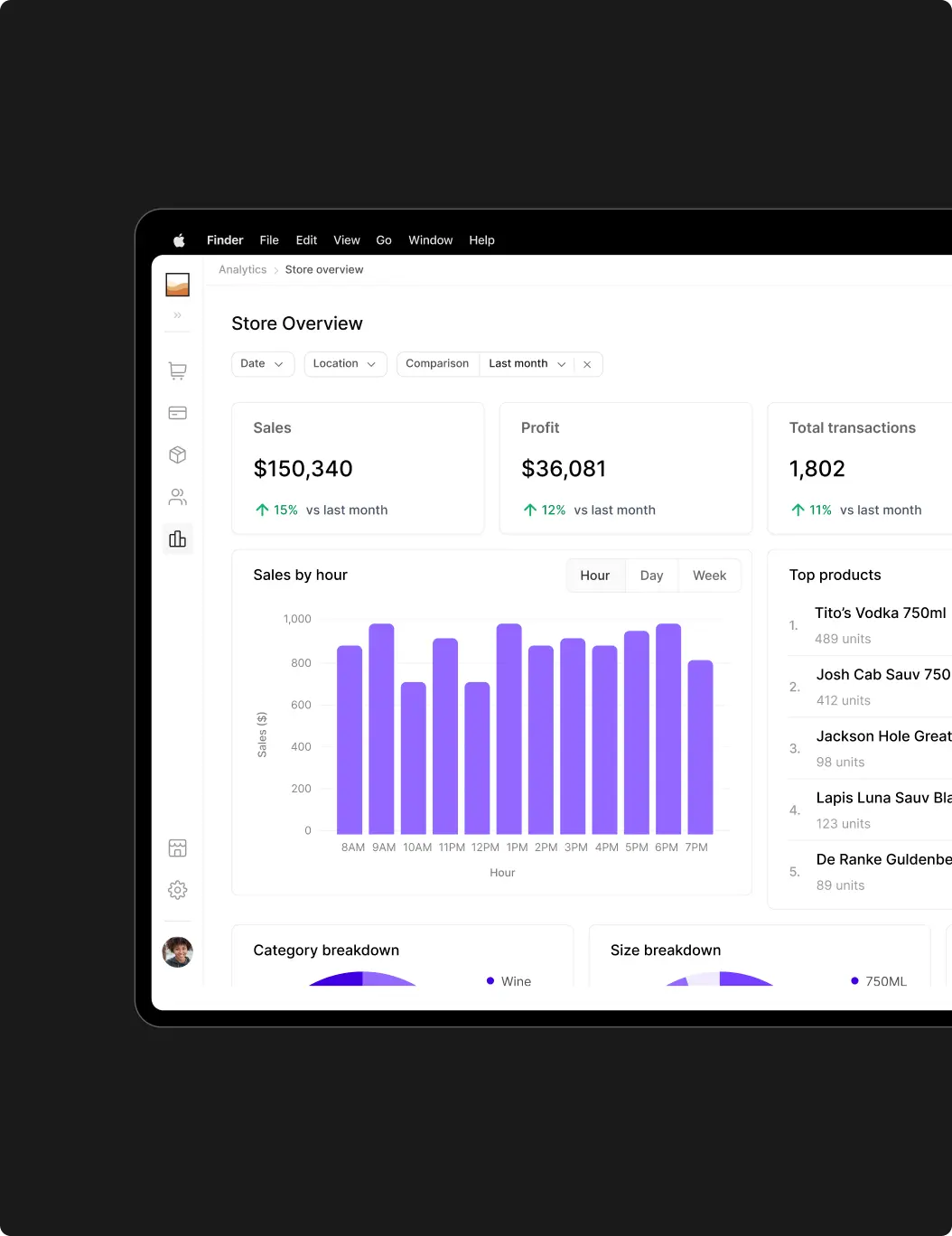Click the store logo thumbnail in sidebar
Screen dimensions: 952x1236
tap(178, 285)
